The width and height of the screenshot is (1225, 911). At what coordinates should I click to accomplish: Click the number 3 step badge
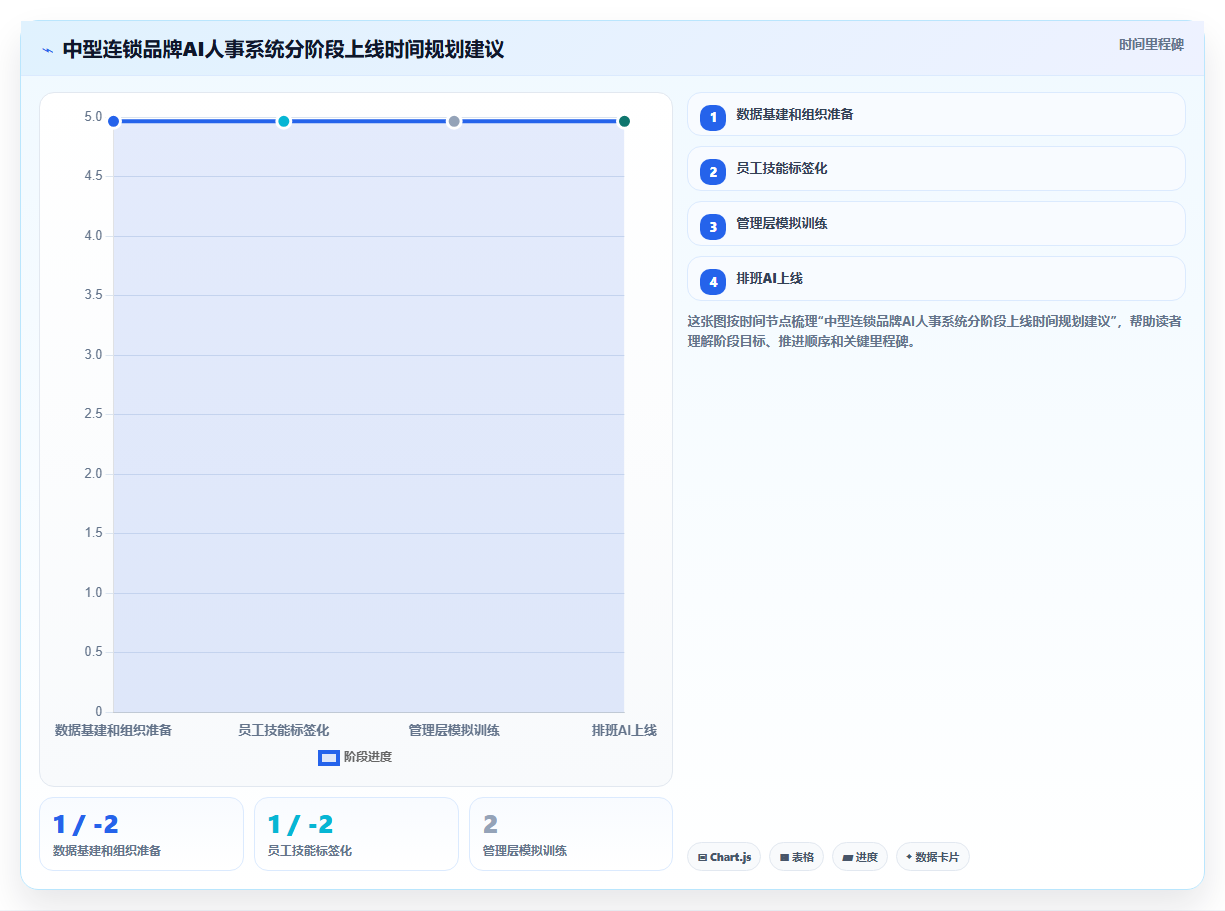click(x=713, y=226)
